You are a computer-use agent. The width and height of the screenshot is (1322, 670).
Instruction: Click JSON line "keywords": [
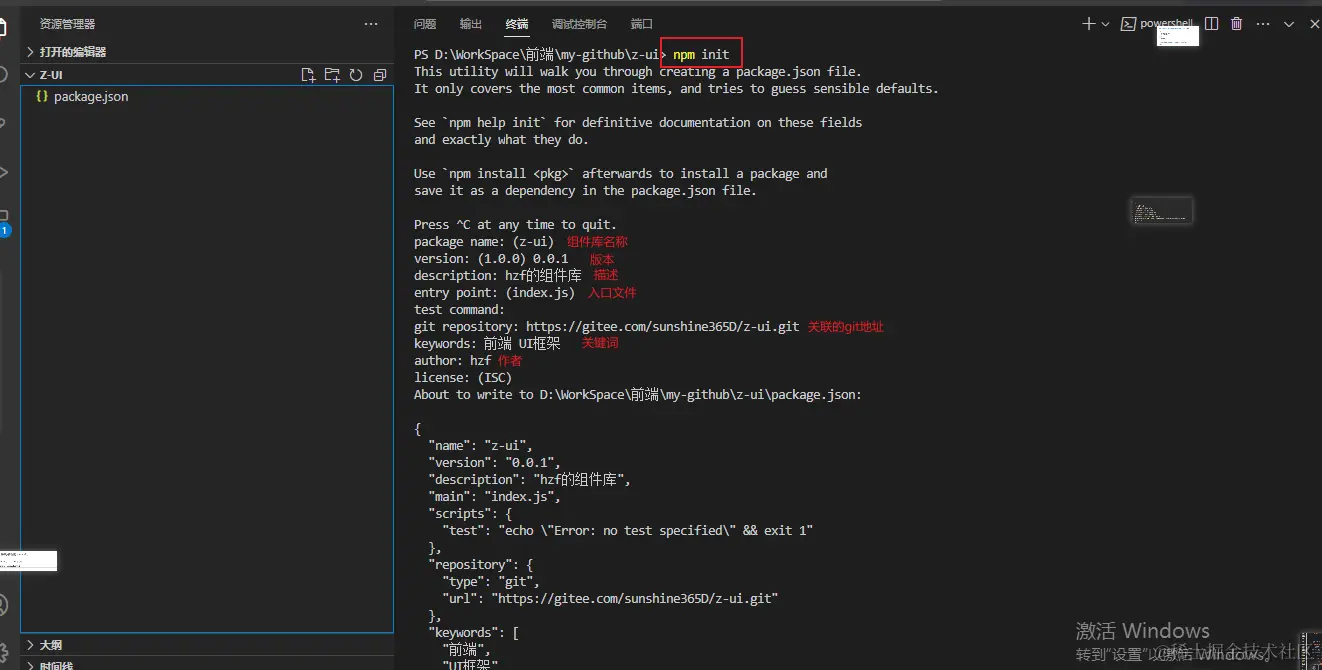click(x=473, y=633)
